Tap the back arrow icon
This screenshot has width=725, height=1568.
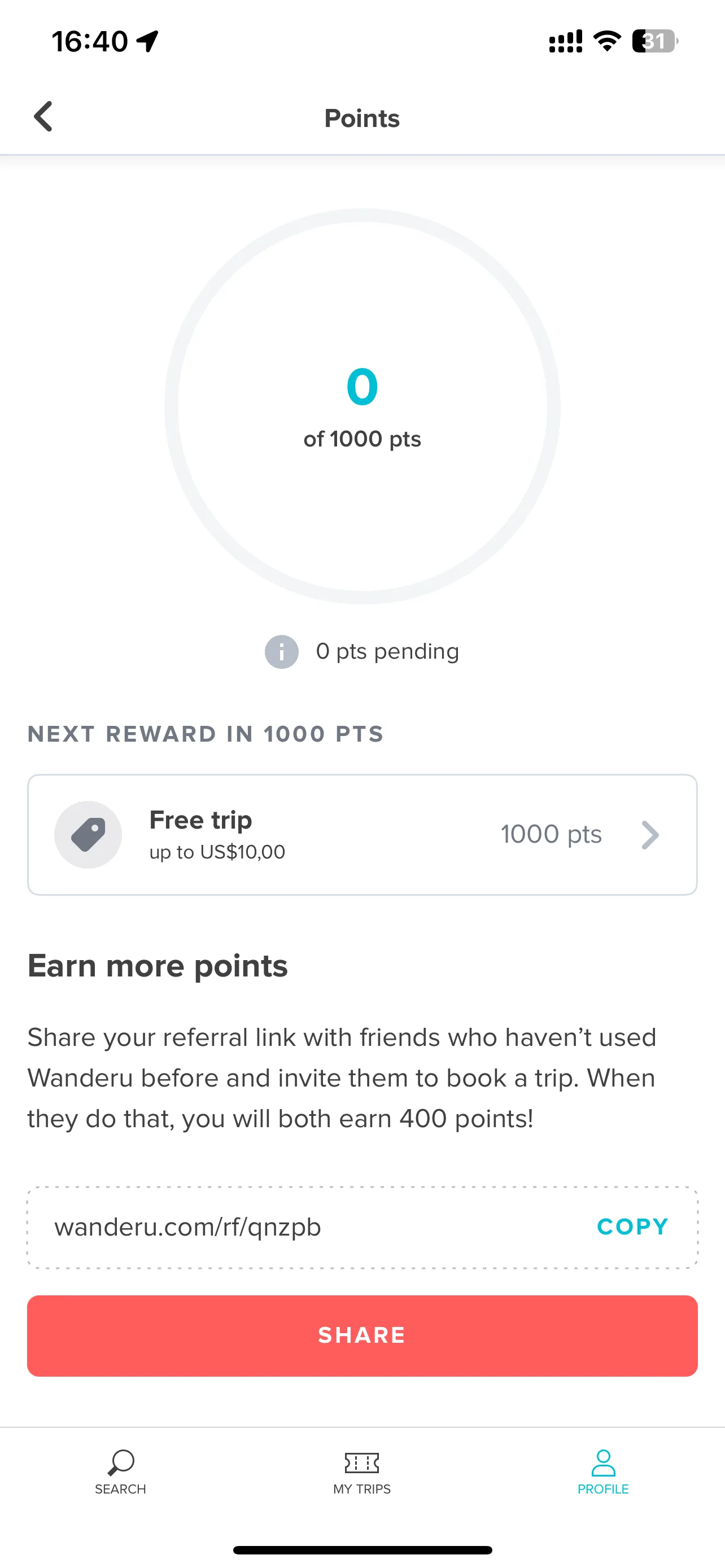(x=43, y=116)
